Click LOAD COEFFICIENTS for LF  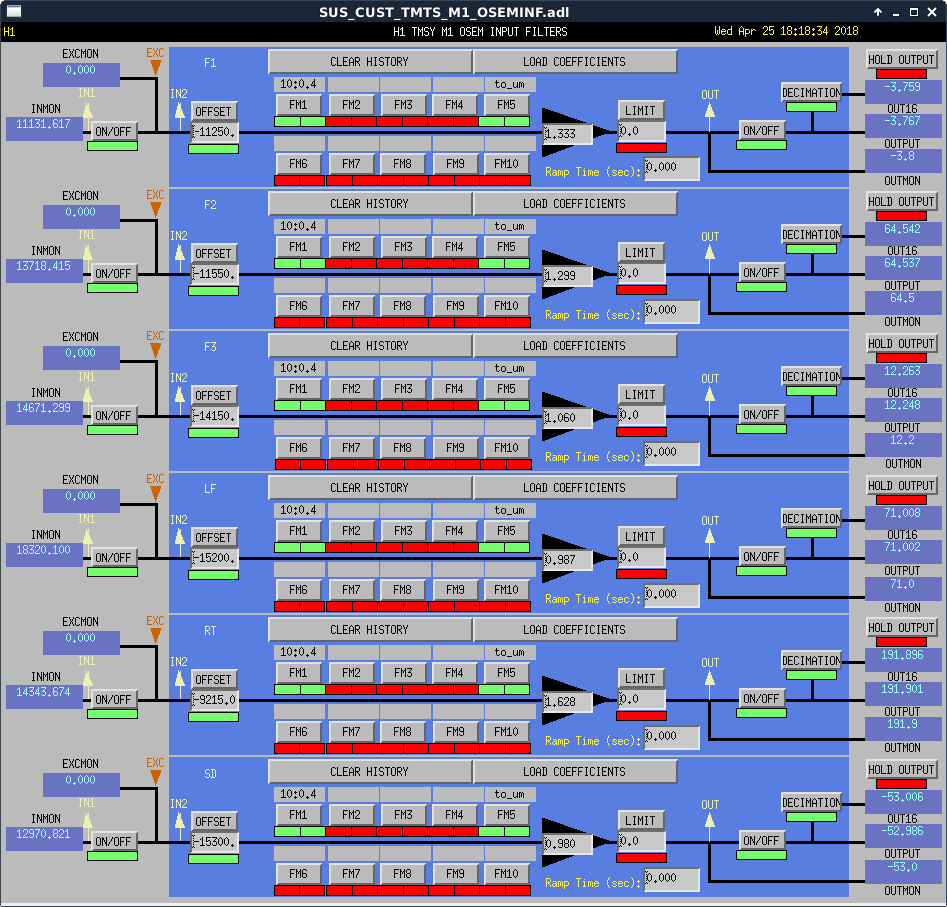574,487
